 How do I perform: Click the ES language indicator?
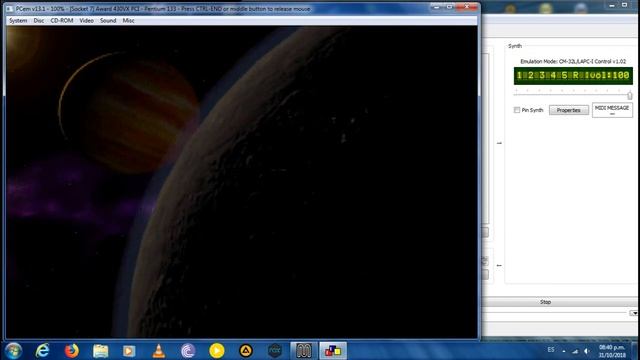551,350
